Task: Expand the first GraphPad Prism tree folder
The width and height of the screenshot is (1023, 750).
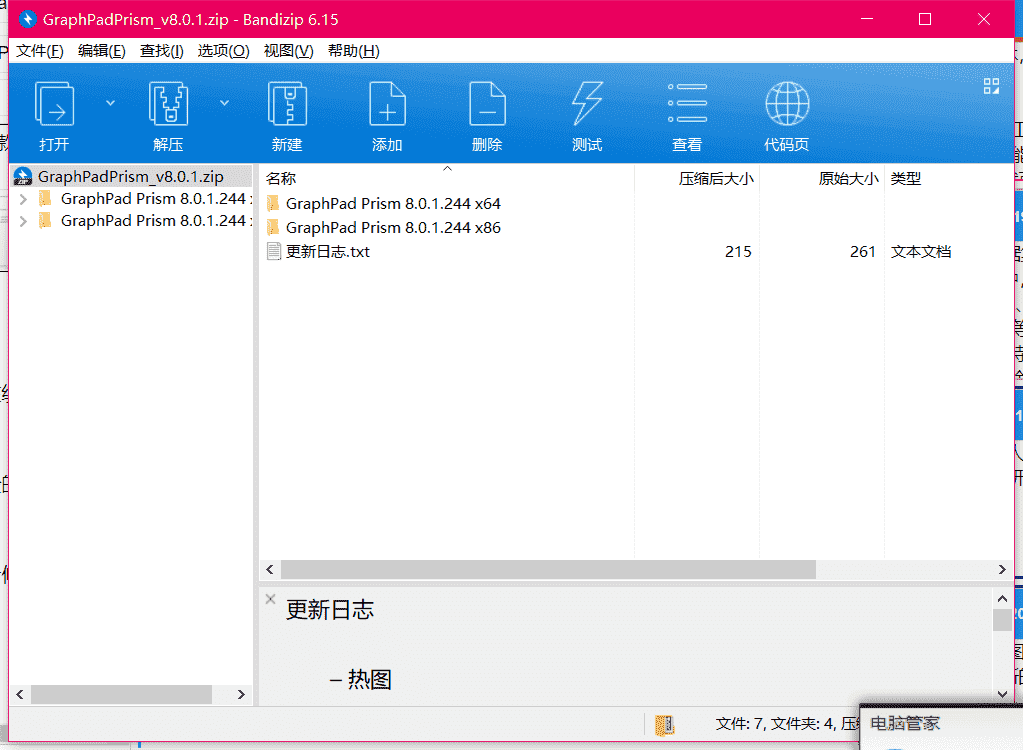Action: [x=23, y=199]
